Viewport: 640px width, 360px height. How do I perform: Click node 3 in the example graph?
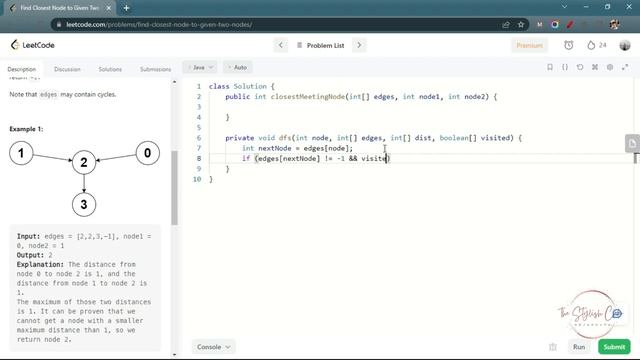84,204
